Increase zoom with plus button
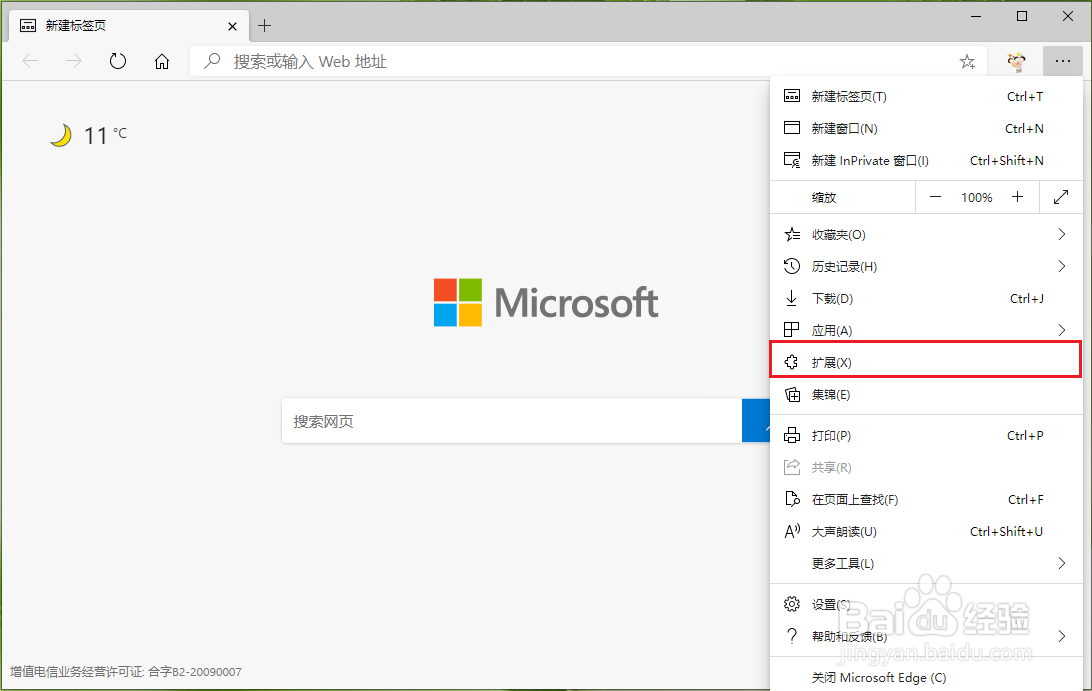The height and width of the screenshot is (691, 1092). coord(1017,197)
